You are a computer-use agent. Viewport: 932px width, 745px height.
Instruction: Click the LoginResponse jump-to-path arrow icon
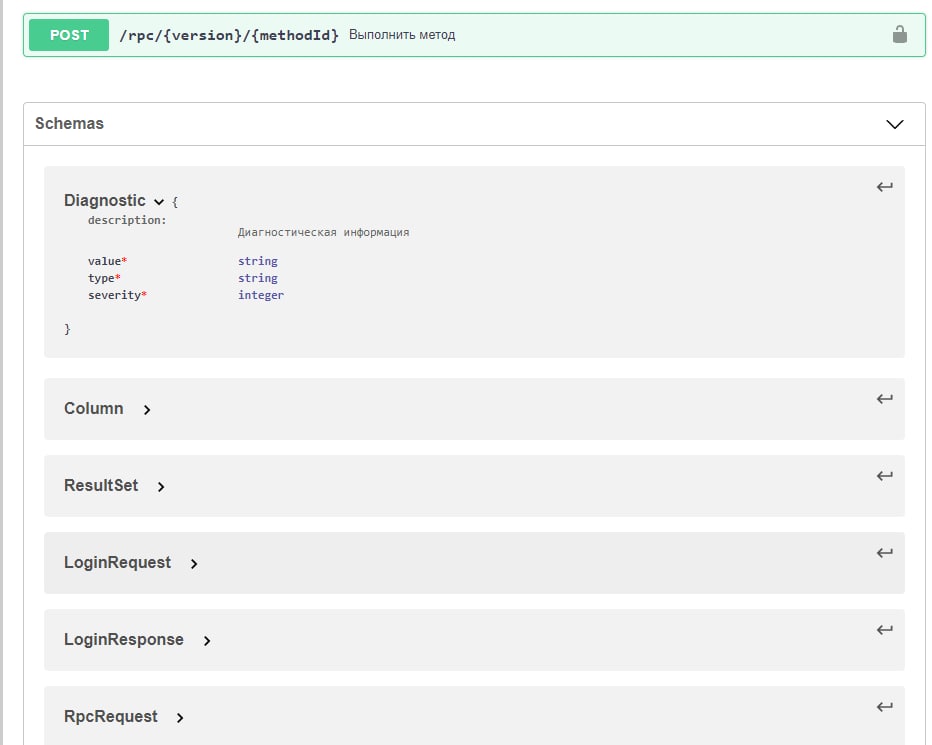pyautogui.click(x=884, y=630)
